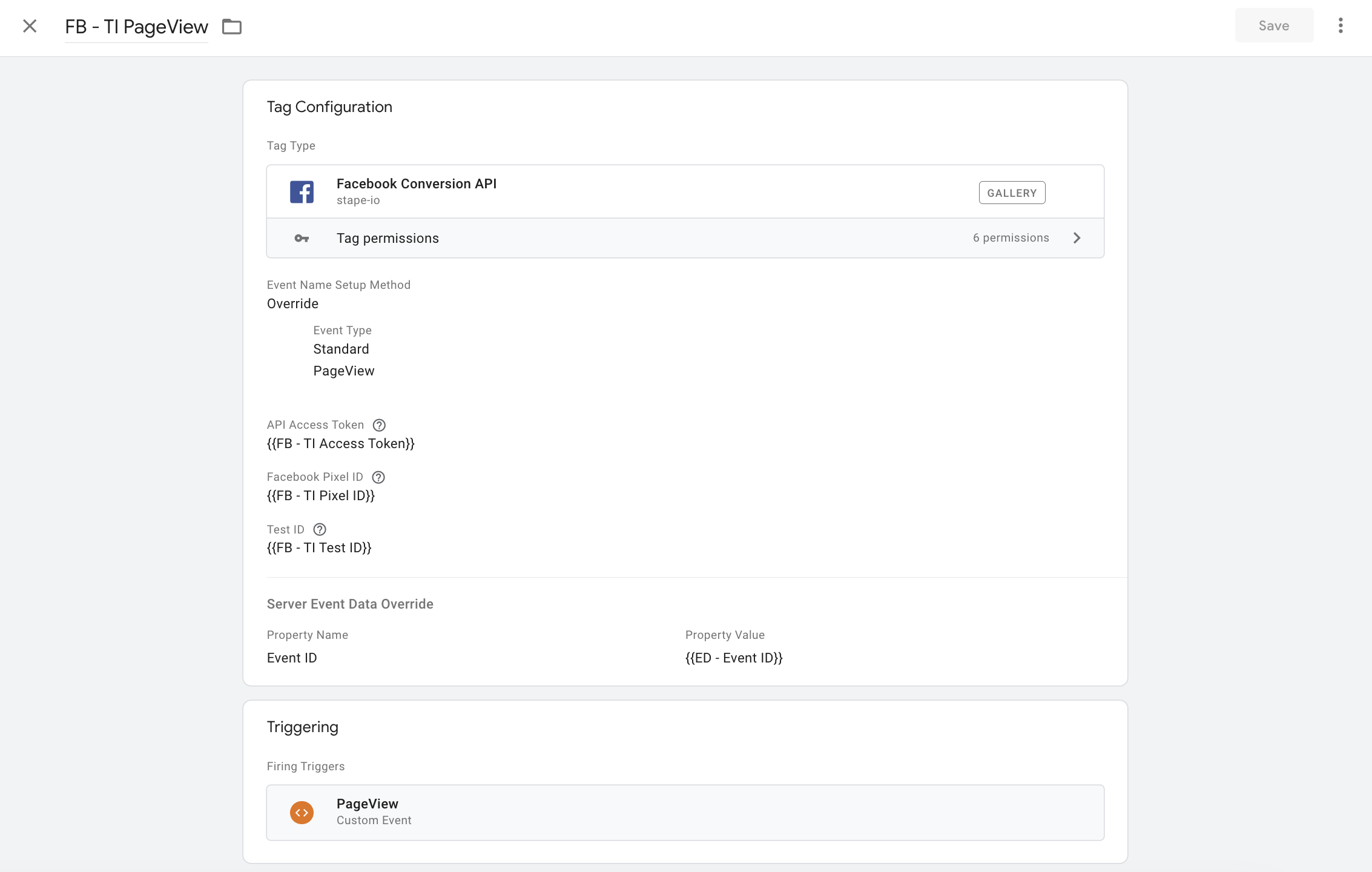The height and width of the screenshot is (872, 1372).
Task: Click the orange custom event trigger icon
Action: coord(302,813)
